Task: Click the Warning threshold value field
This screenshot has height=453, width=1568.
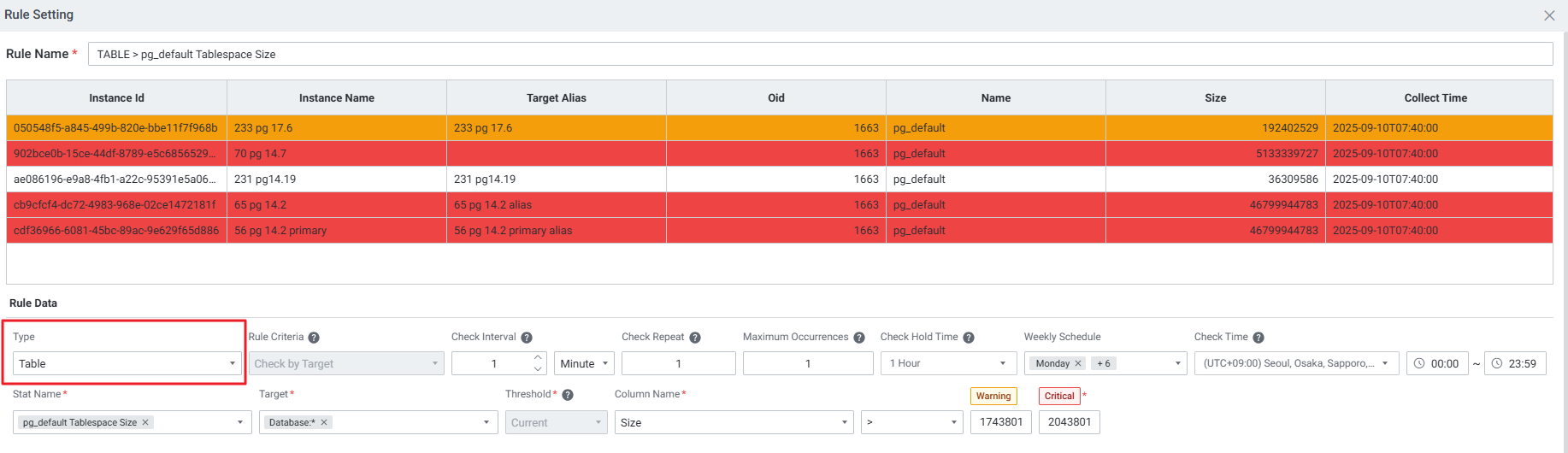Action: coord(1000,422)
